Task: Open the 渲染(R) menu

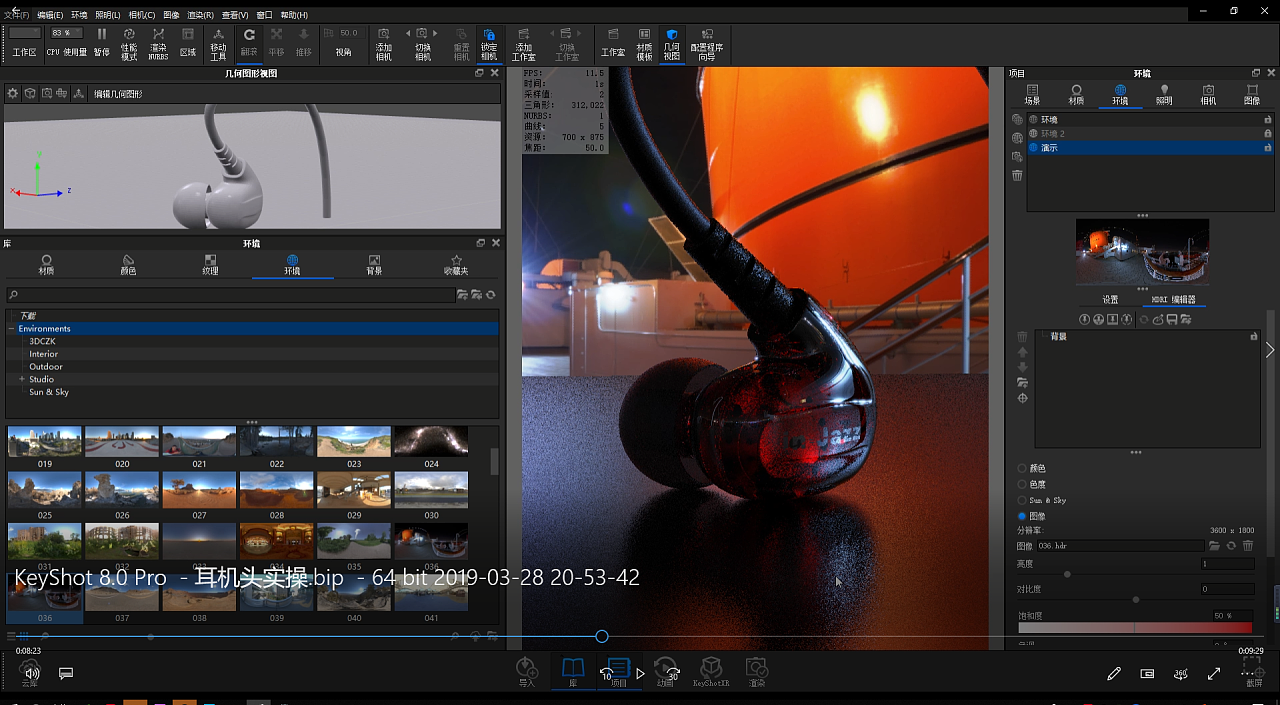Action: [200, 15]
